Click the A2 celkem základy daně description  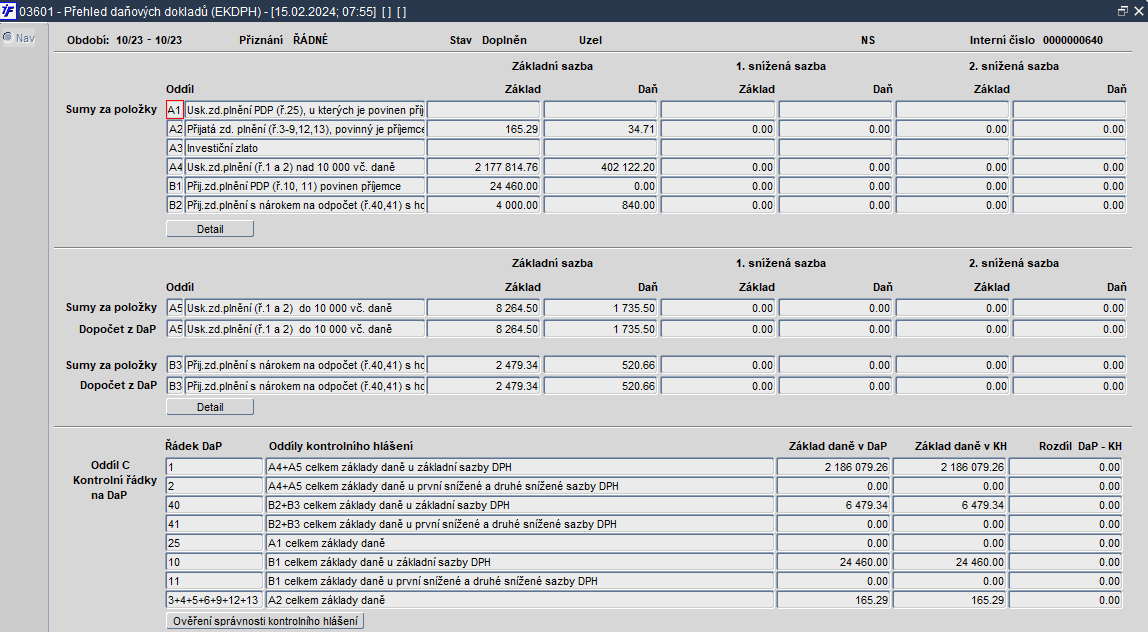(519, 600)
